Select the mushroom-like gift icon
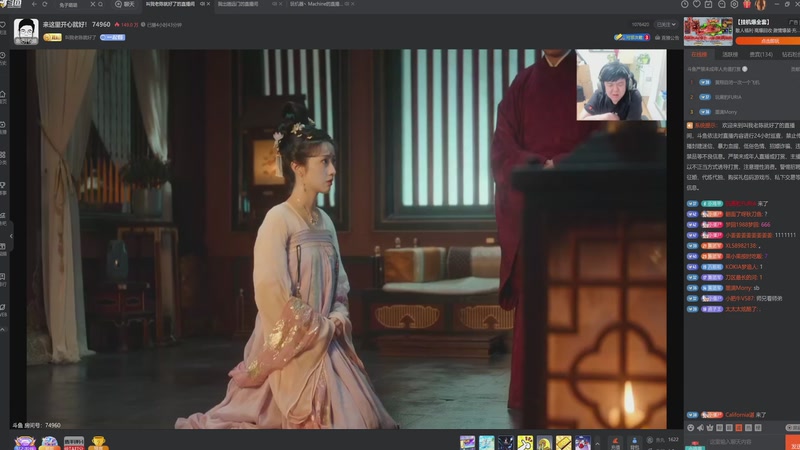The width and height of the screenshot is (800, 450). pos(544,443)
